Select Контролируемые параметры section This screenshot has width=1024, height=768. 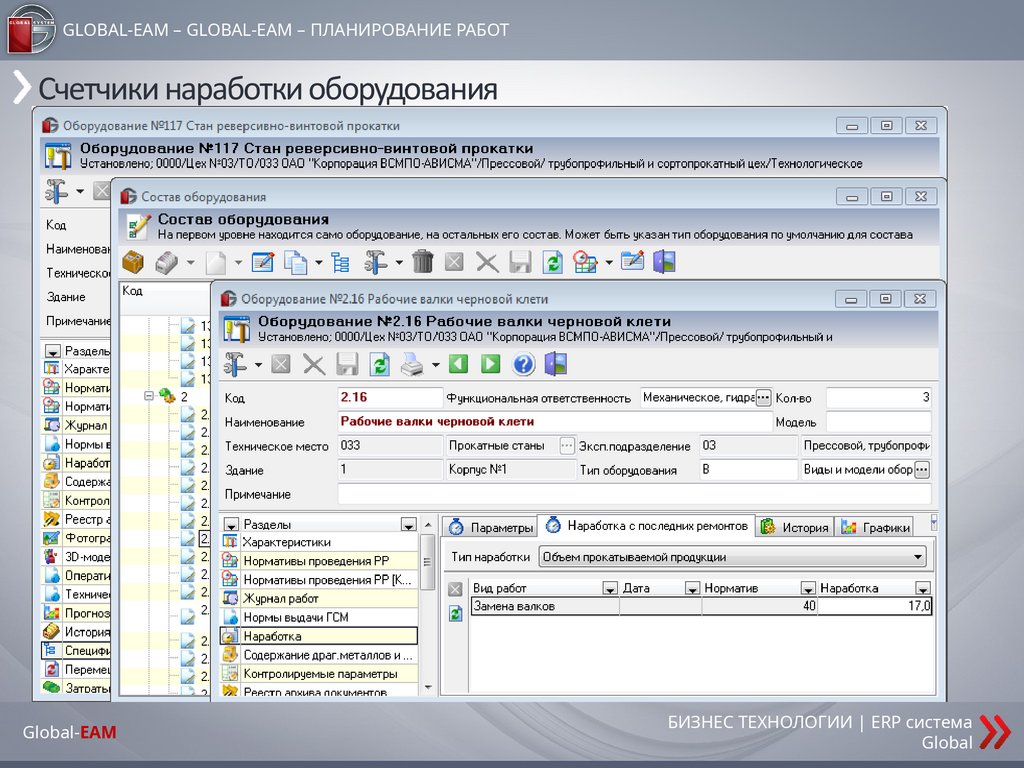click(319, 674)
